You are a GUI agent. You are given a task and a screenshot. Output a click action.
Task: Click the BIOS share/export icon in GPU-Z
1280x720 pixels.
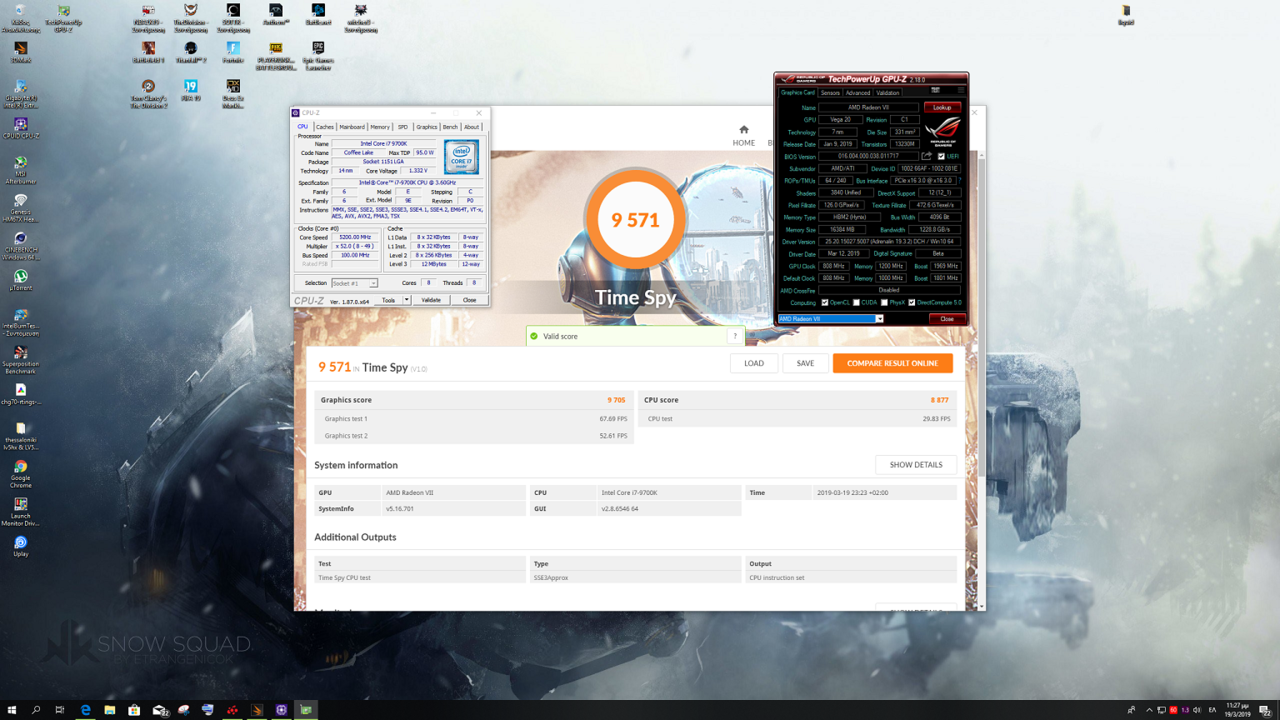[927, 156]
